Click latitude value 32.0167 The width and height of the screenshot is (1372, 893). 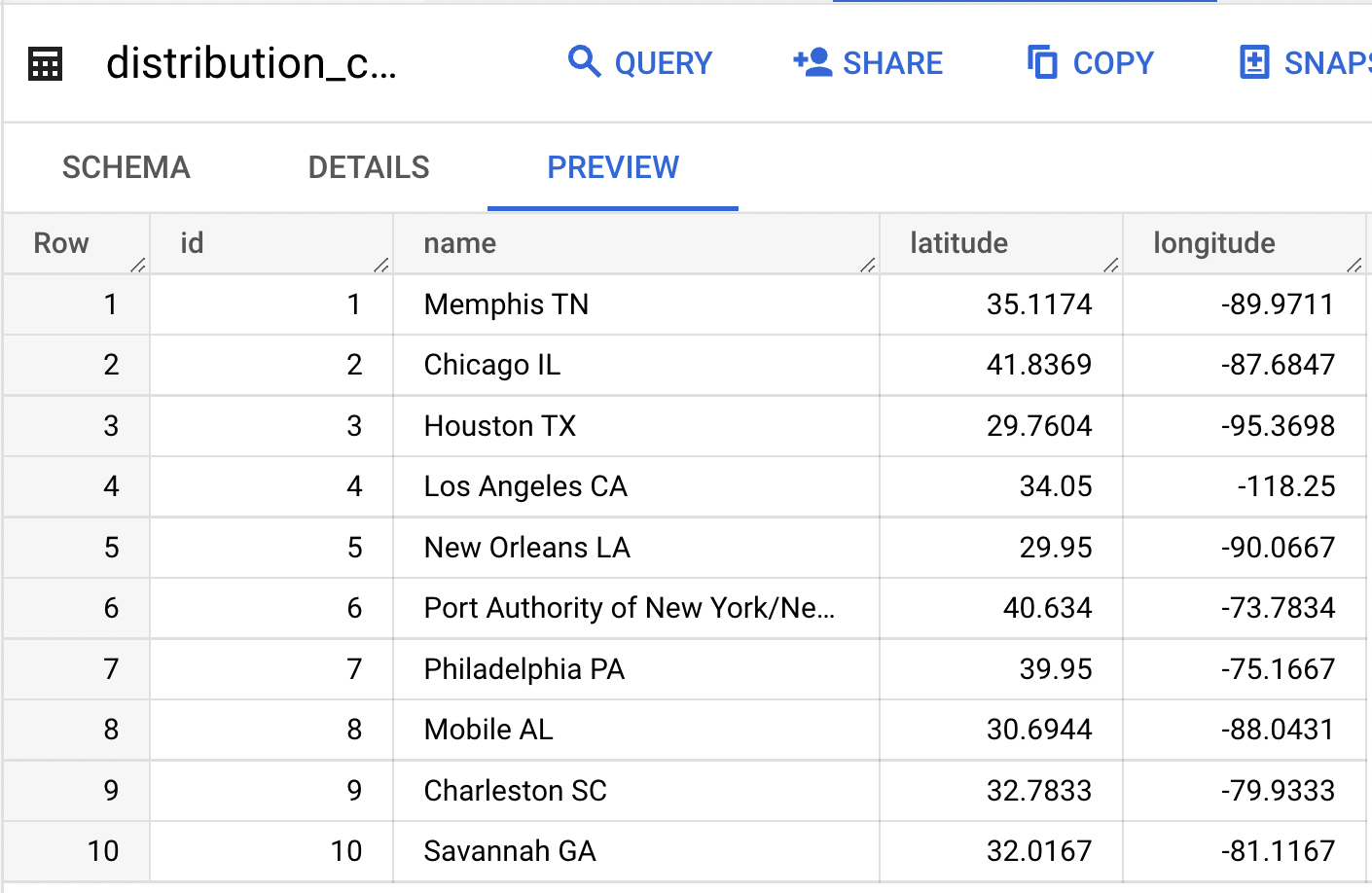point(1039,851)
